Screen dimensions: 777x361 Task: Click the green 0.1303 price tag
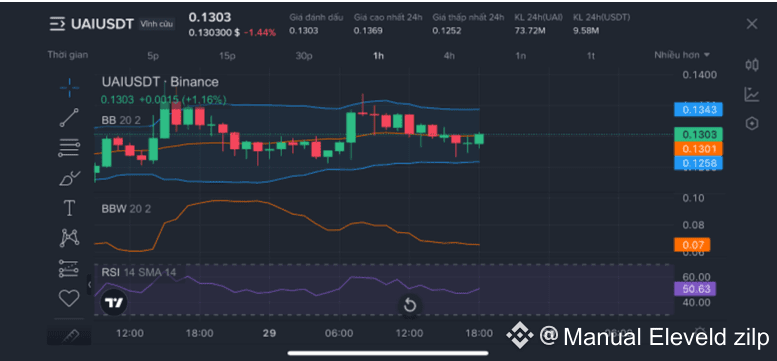[x=698, y=135]
